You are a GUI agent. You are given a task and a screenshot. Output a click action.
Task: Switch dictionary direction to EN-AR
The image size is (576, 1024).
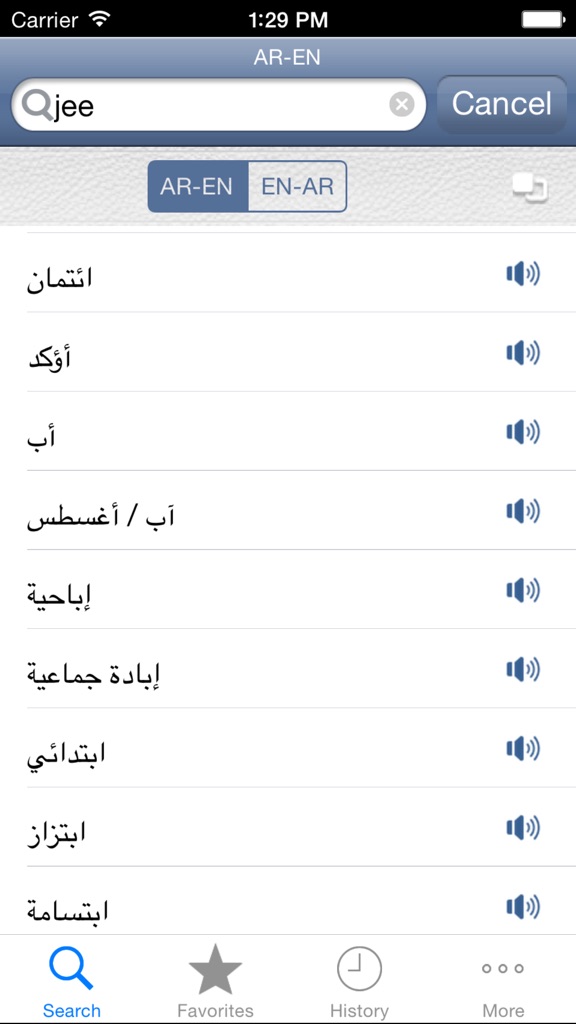click(297, 186)
